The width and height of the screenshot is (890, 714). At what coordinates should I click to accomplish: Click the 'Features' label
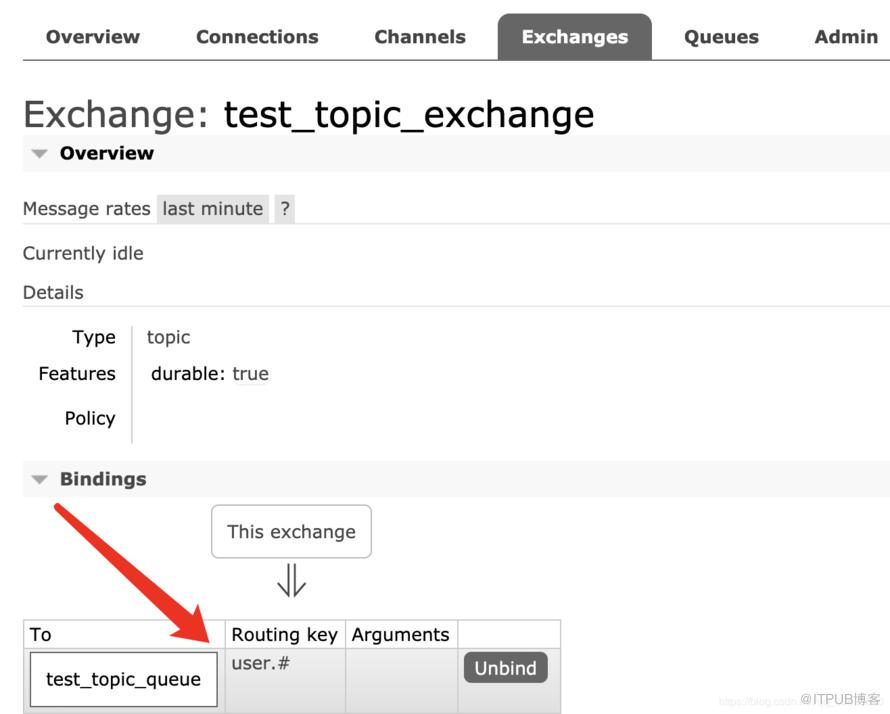(x=77, y=373)
